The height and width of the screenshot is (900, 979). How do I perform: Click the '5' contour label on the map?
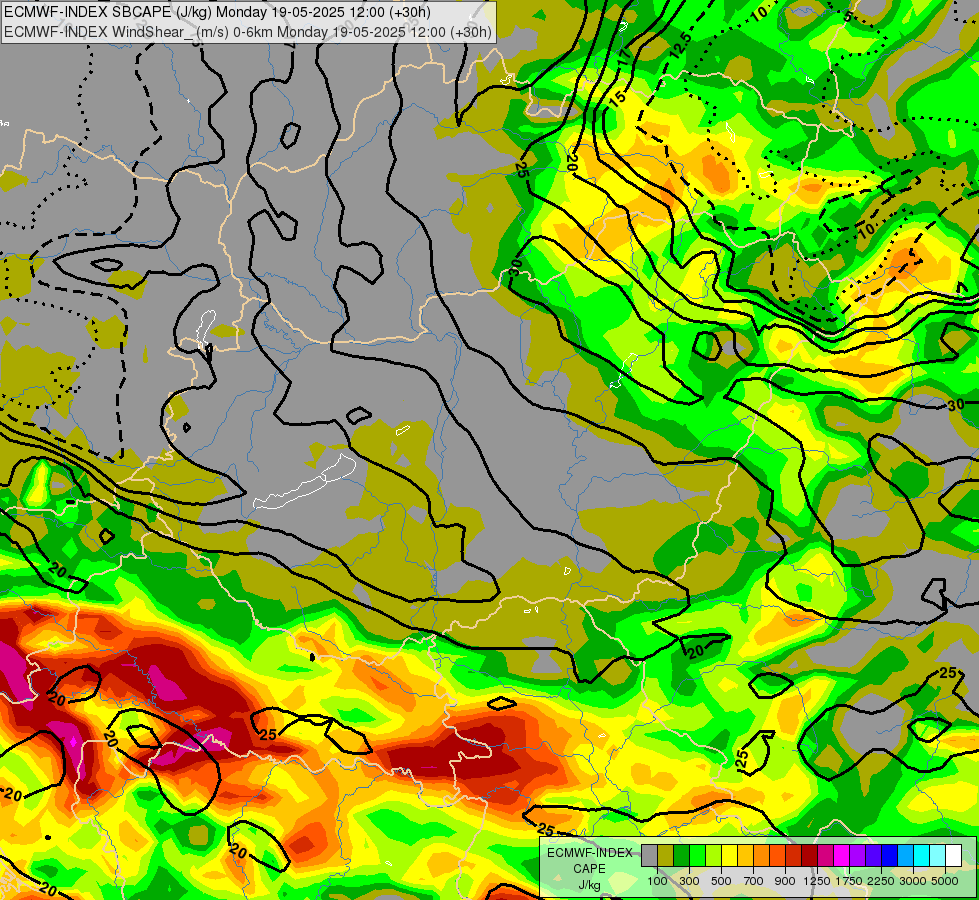(x=847, y=16)
